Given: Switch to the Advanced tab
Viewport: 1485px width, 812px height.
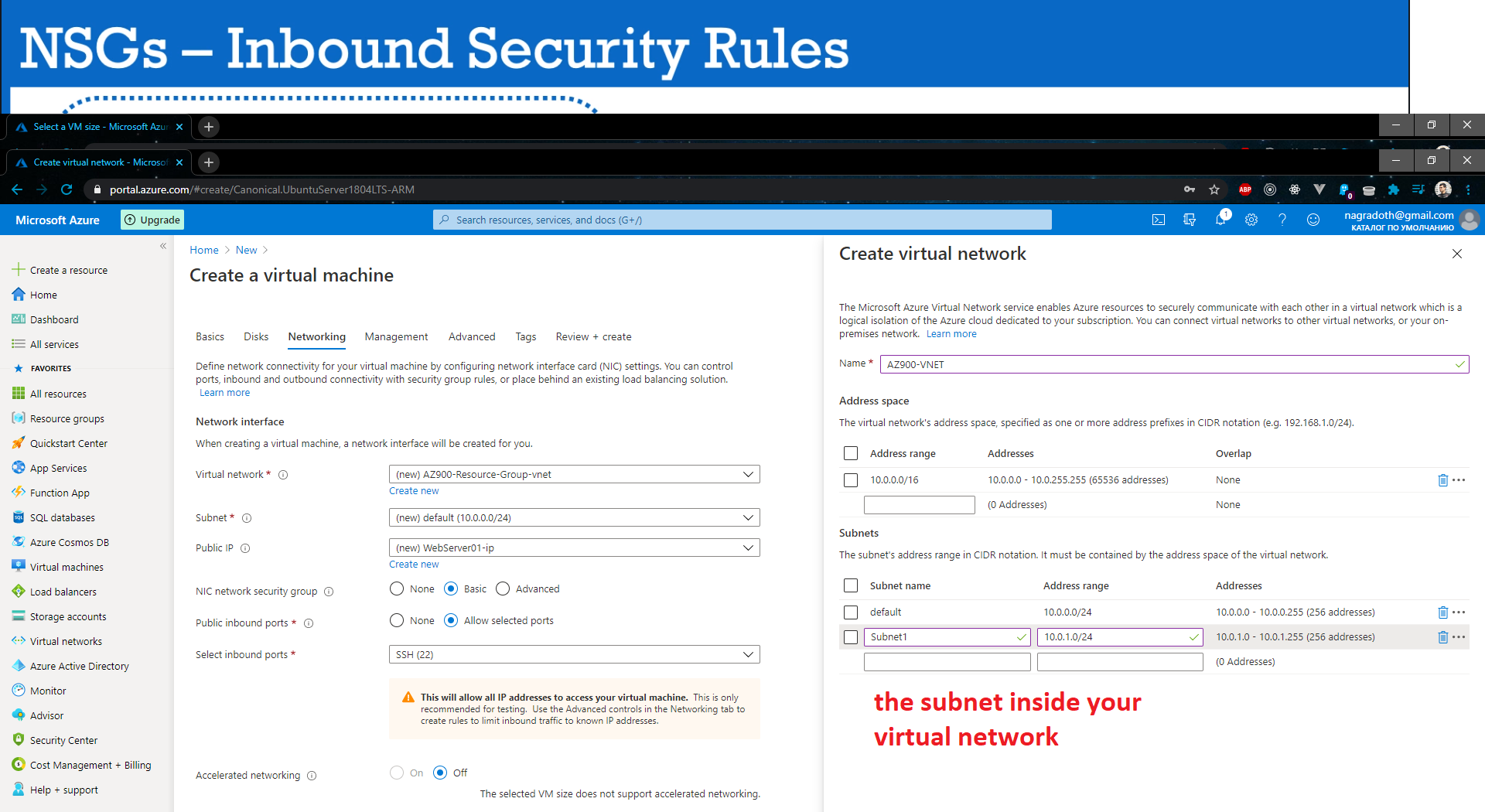Looking at the screenshot, I should tap(472, 336).
